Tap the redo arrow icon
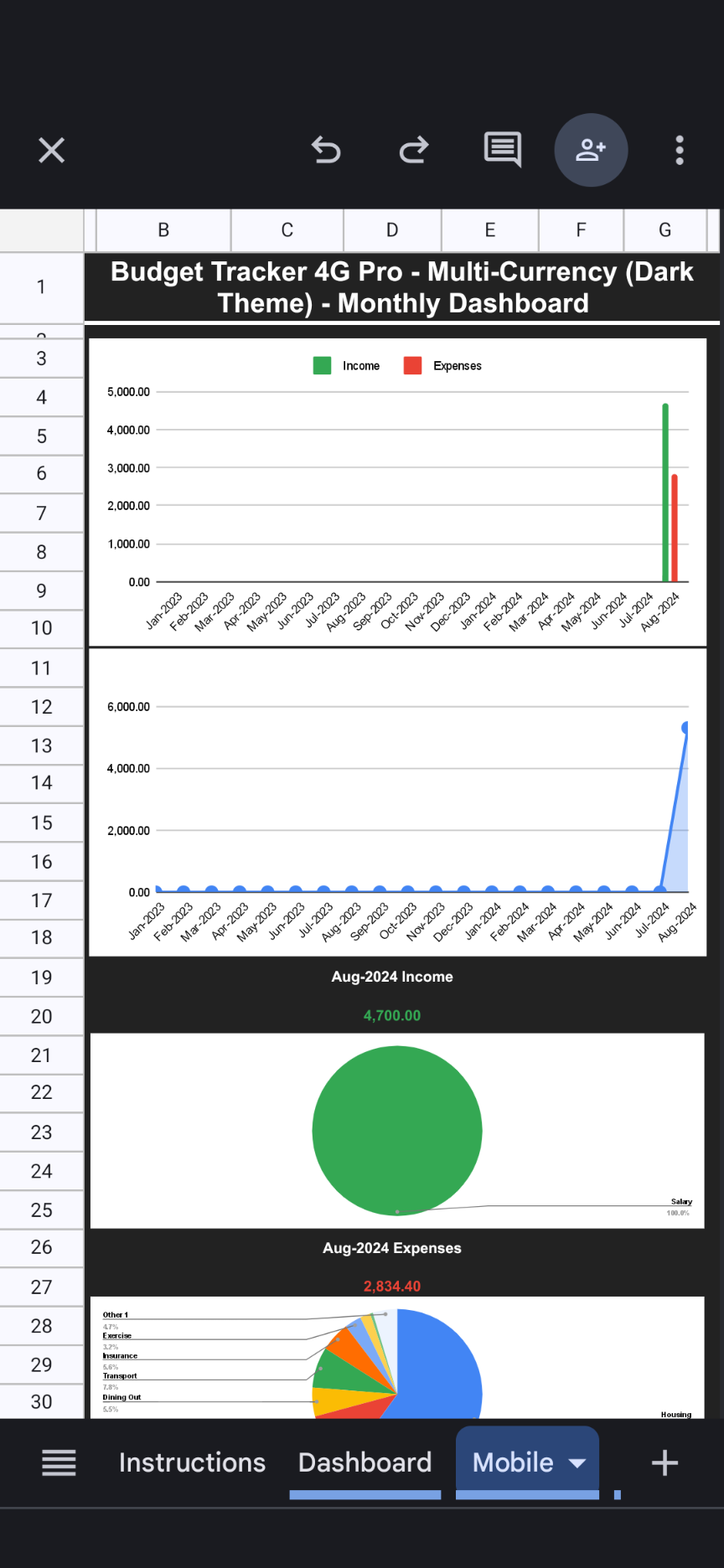This screenshot has width=724, height=1568. 414,151
